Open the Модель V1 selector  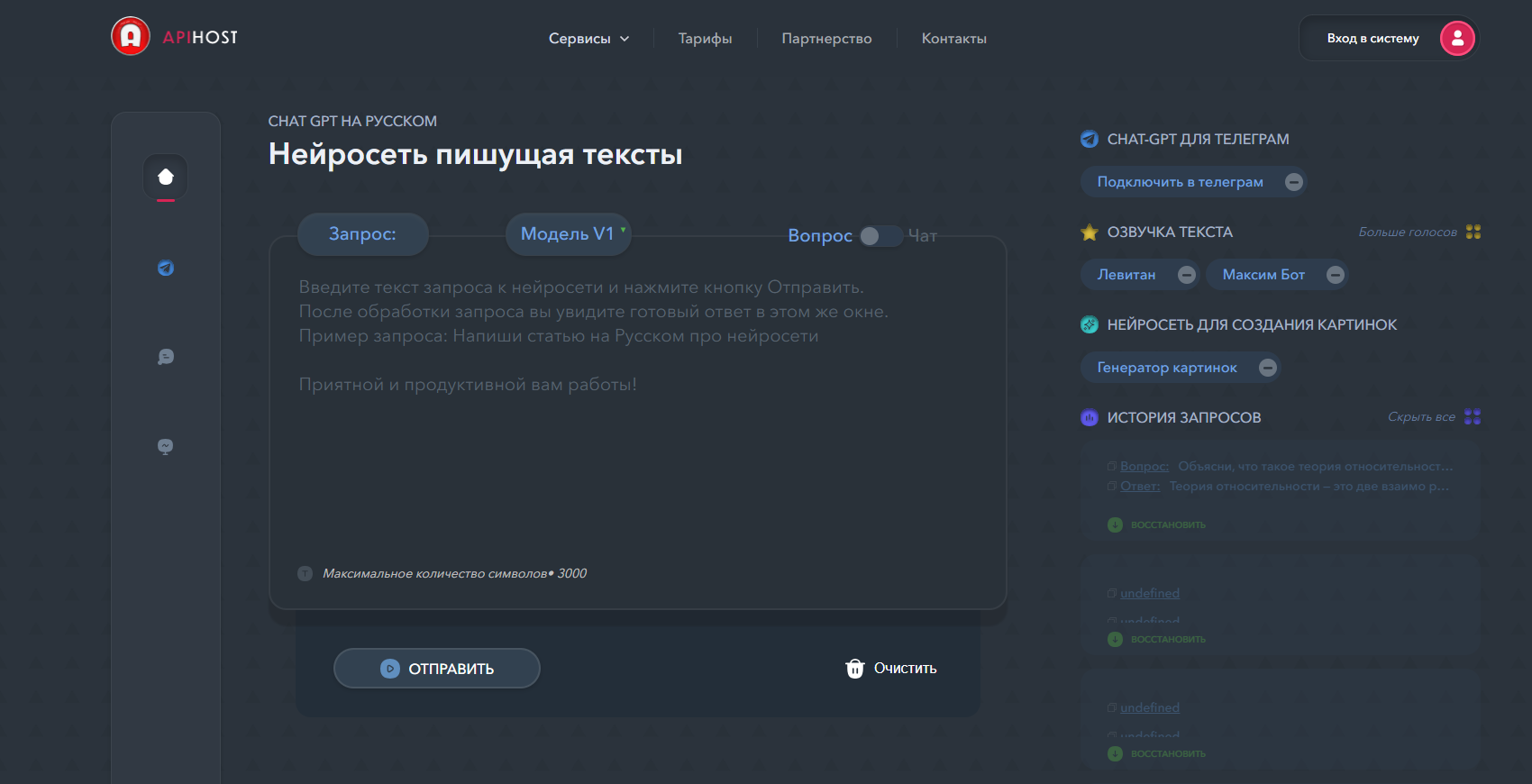(568, 234)
